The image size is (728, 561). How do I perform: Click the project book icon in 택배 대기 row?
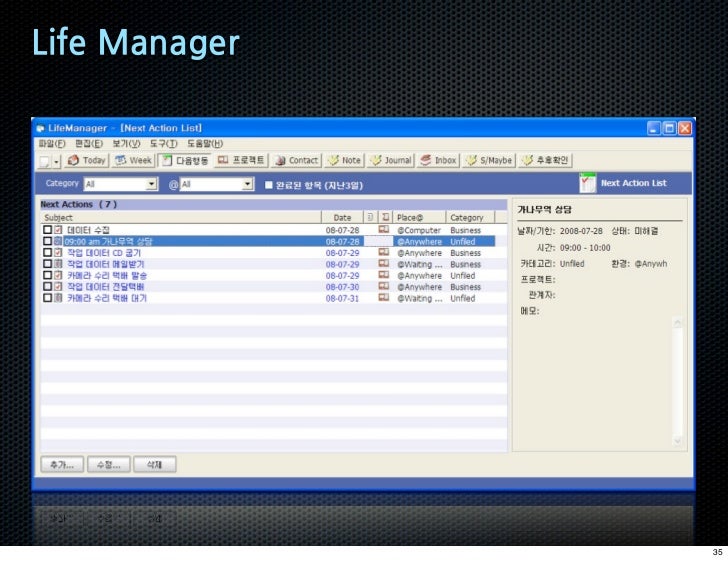point(384,297)
